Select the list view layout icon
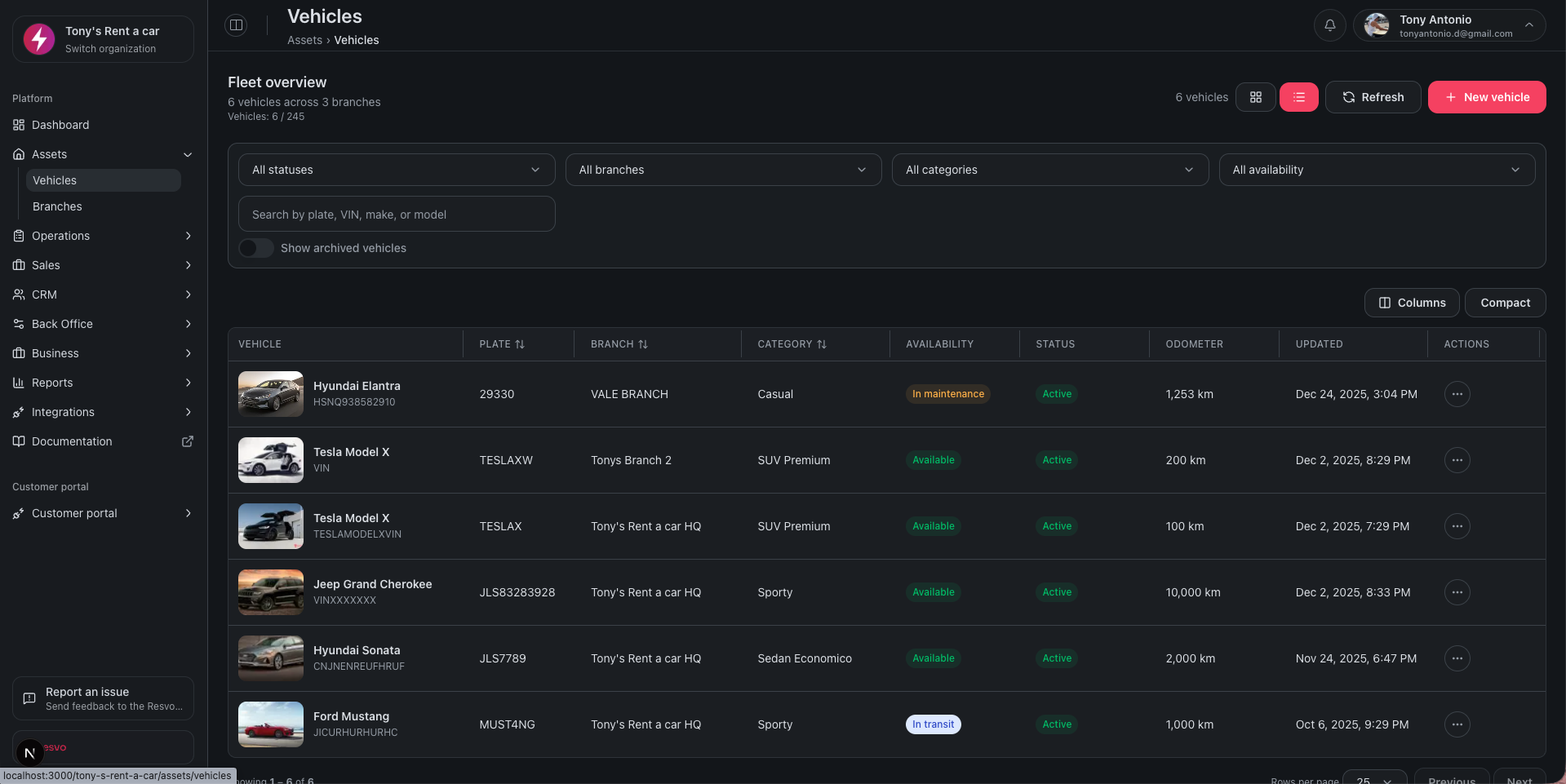 1298,97
